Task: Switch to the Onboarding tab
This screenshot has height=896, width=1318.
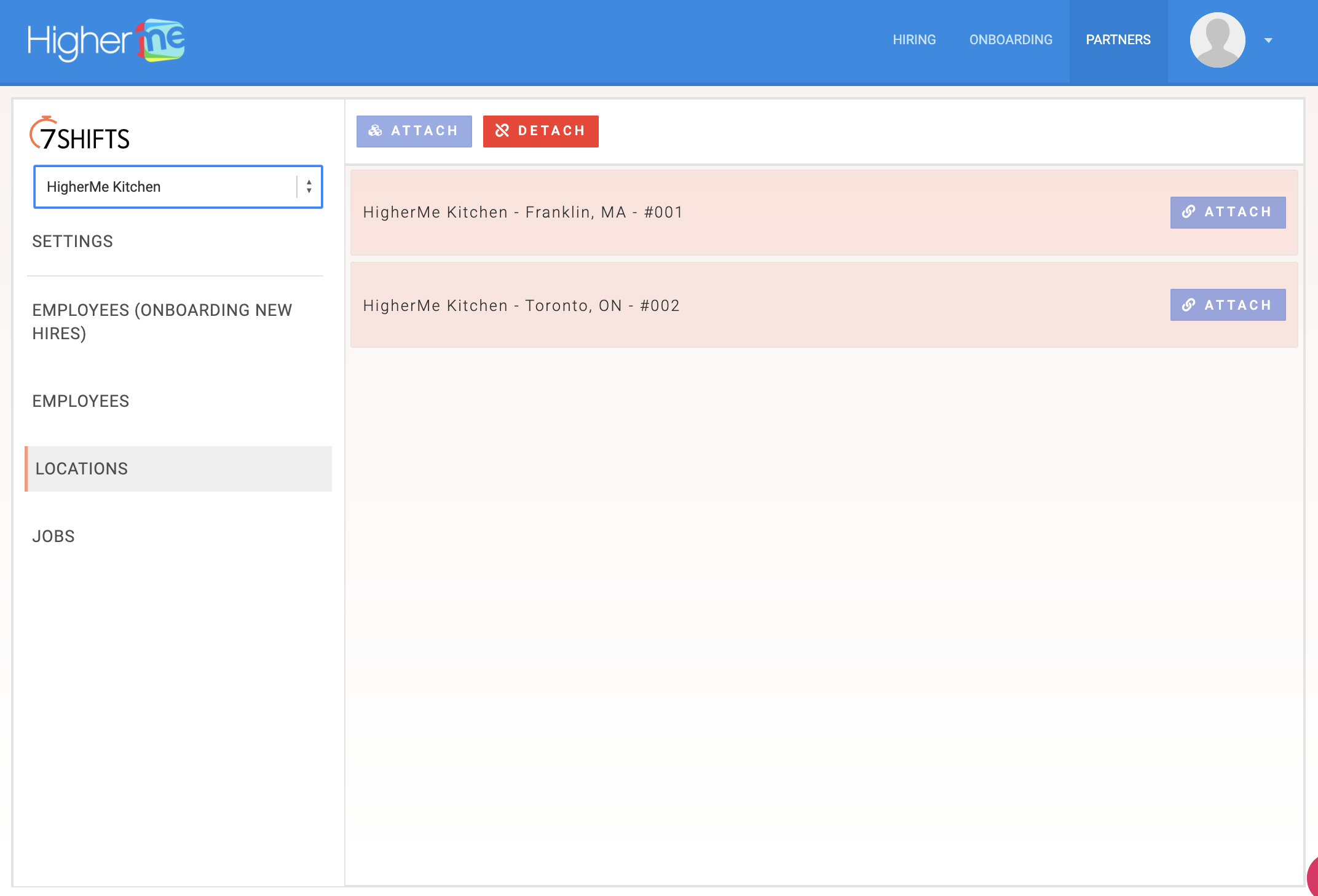Action: [1011, 40]
